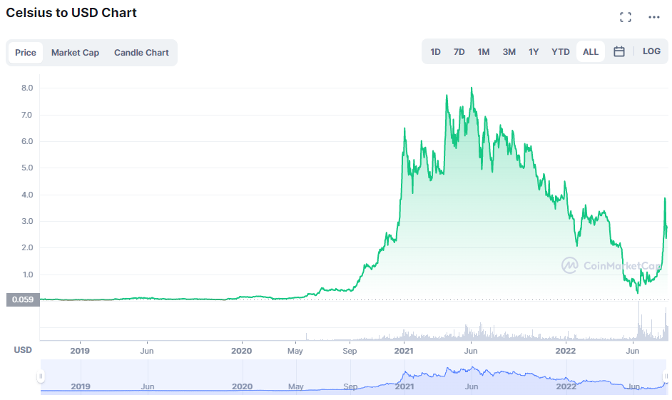Switch to the Candle Chart tab

tap(141, 53)
